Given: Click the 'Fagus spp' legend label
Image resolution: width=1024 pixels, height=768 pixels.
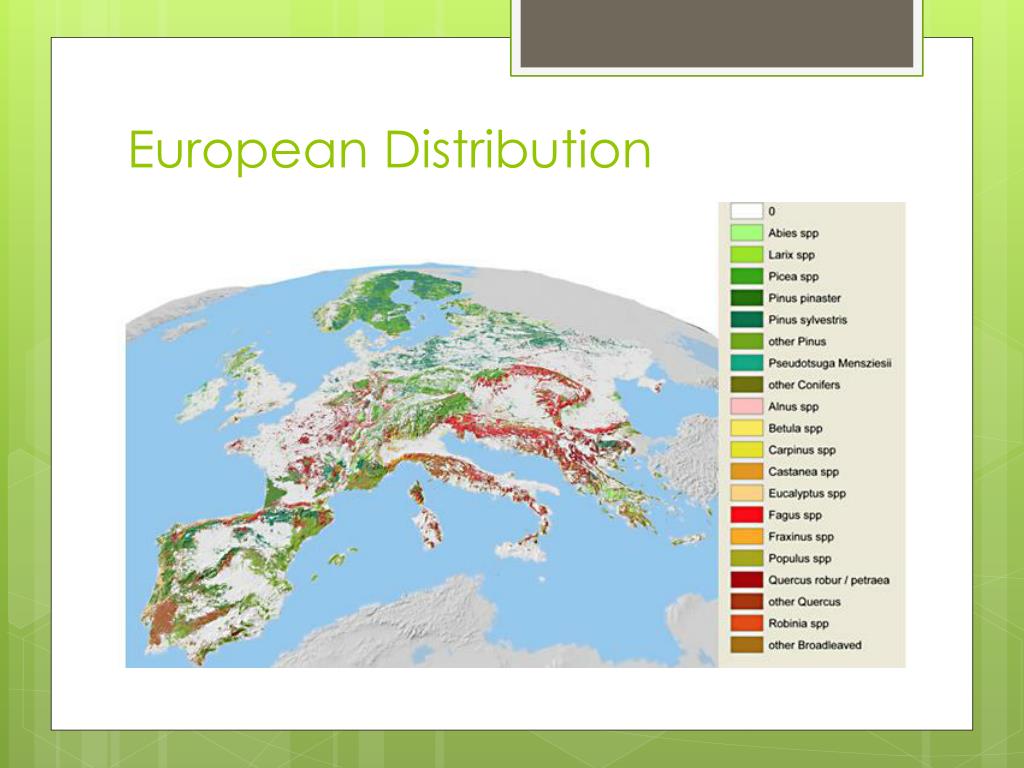Looking at the screenshot, I should coord(795,515).
